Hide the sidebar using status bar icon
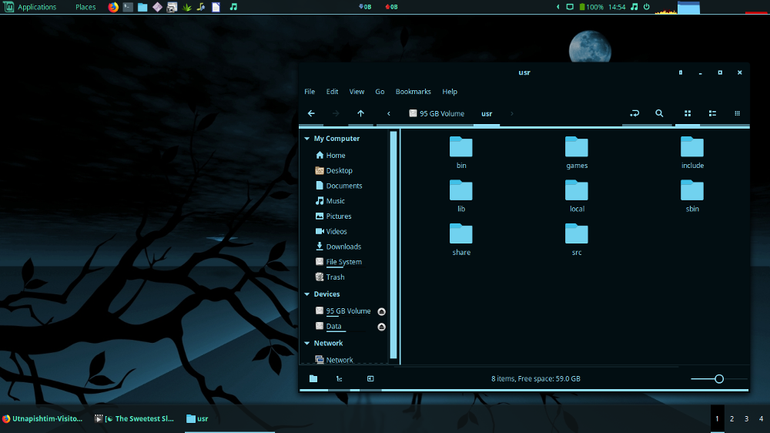 pos(370,379)
